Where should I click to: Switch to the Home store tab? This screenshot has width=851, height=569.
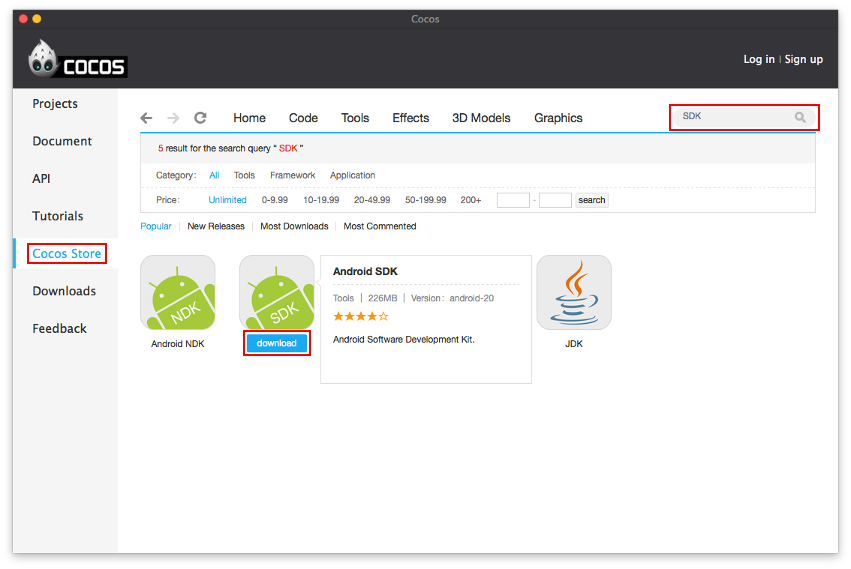point(249,118)
